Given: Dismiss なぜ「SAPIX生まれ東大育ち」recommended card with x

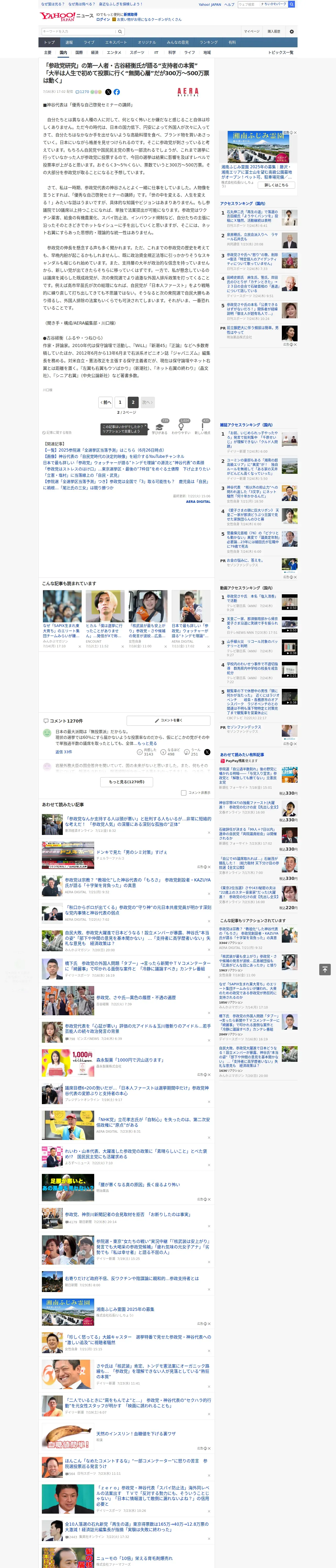Looking at the screenshot, I should 80,647.
